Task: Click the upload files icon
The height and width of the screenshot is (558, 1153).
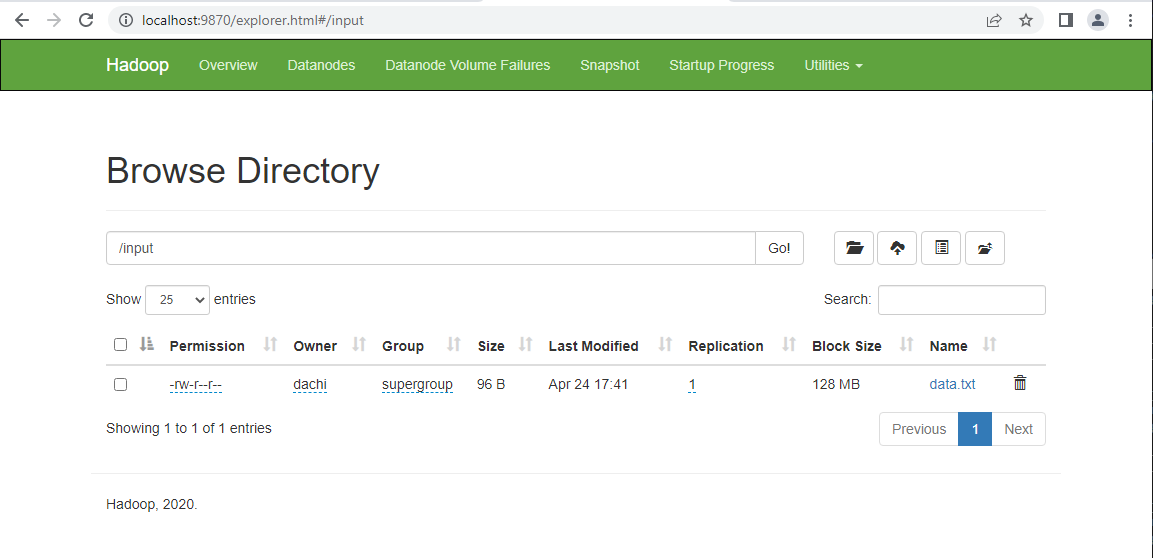Action: tap(897, 248)
